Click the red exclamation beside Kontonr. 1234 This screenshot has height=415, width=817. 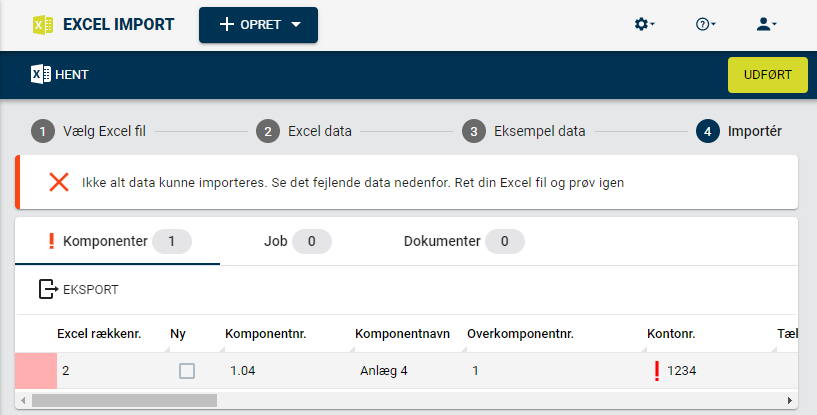tap(657, 371)
